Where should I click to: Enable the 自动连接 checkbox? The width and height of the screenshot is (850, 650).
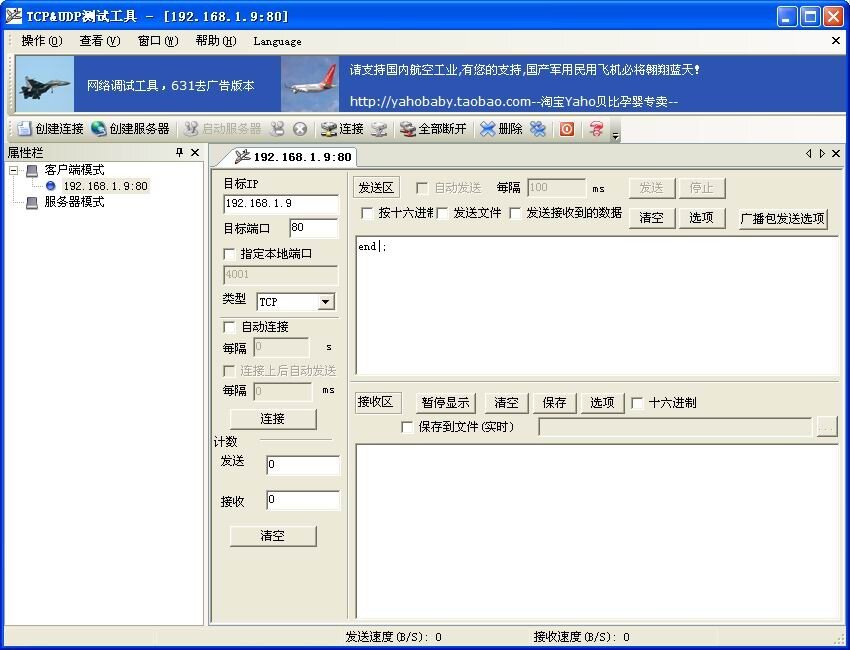pos(229,327)
